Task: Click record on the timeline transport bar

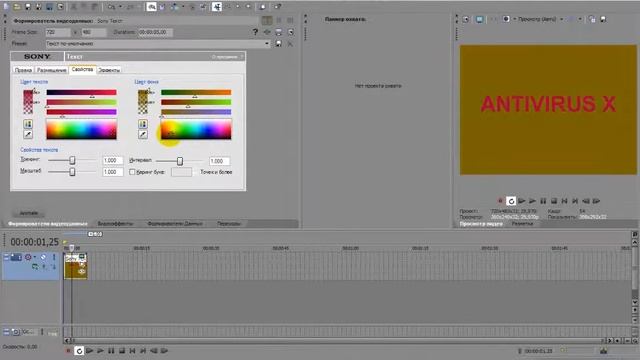Action: 68,351
